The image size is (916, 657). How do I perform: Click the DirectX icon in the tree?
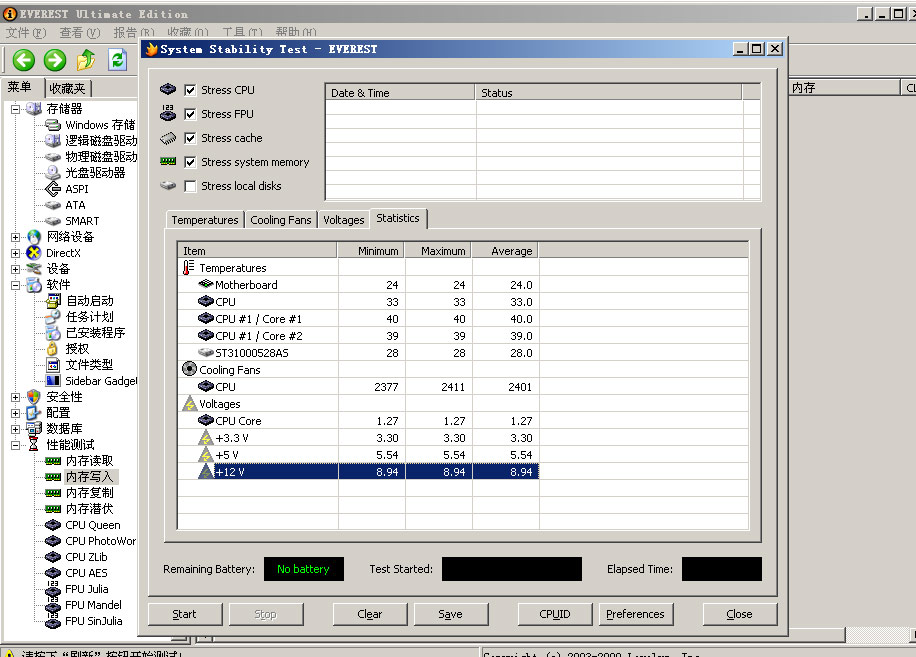pos(34,253)
